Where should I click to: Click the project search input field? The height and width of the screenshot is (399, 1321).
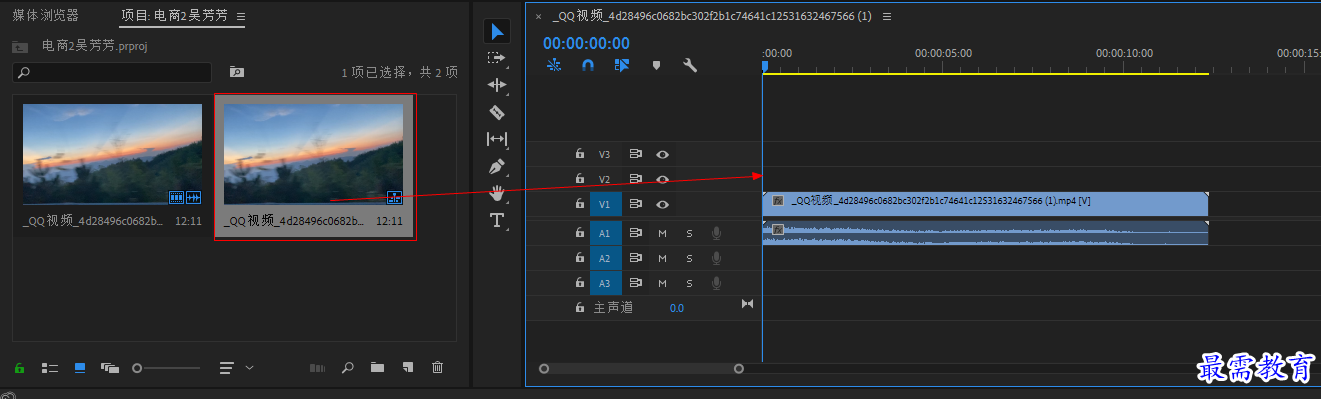(112, 72)
